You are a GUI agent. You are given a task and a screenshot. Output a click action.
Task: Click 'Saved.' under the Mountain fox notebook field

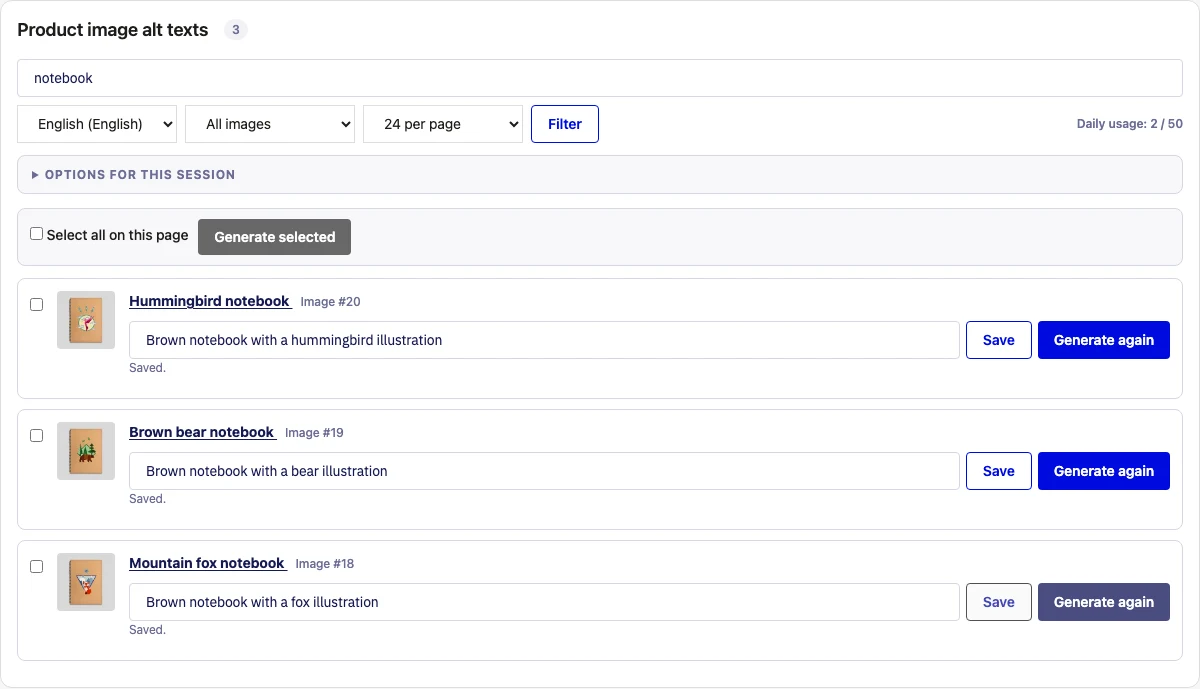(148, 630)
